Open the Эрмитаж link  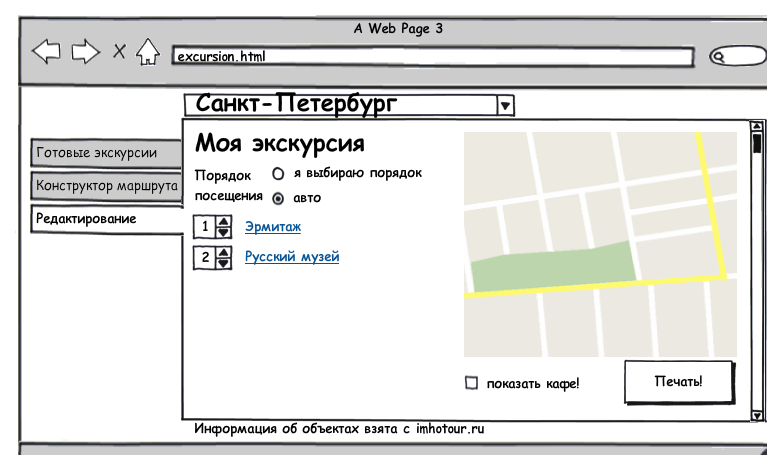pos(273,227)
